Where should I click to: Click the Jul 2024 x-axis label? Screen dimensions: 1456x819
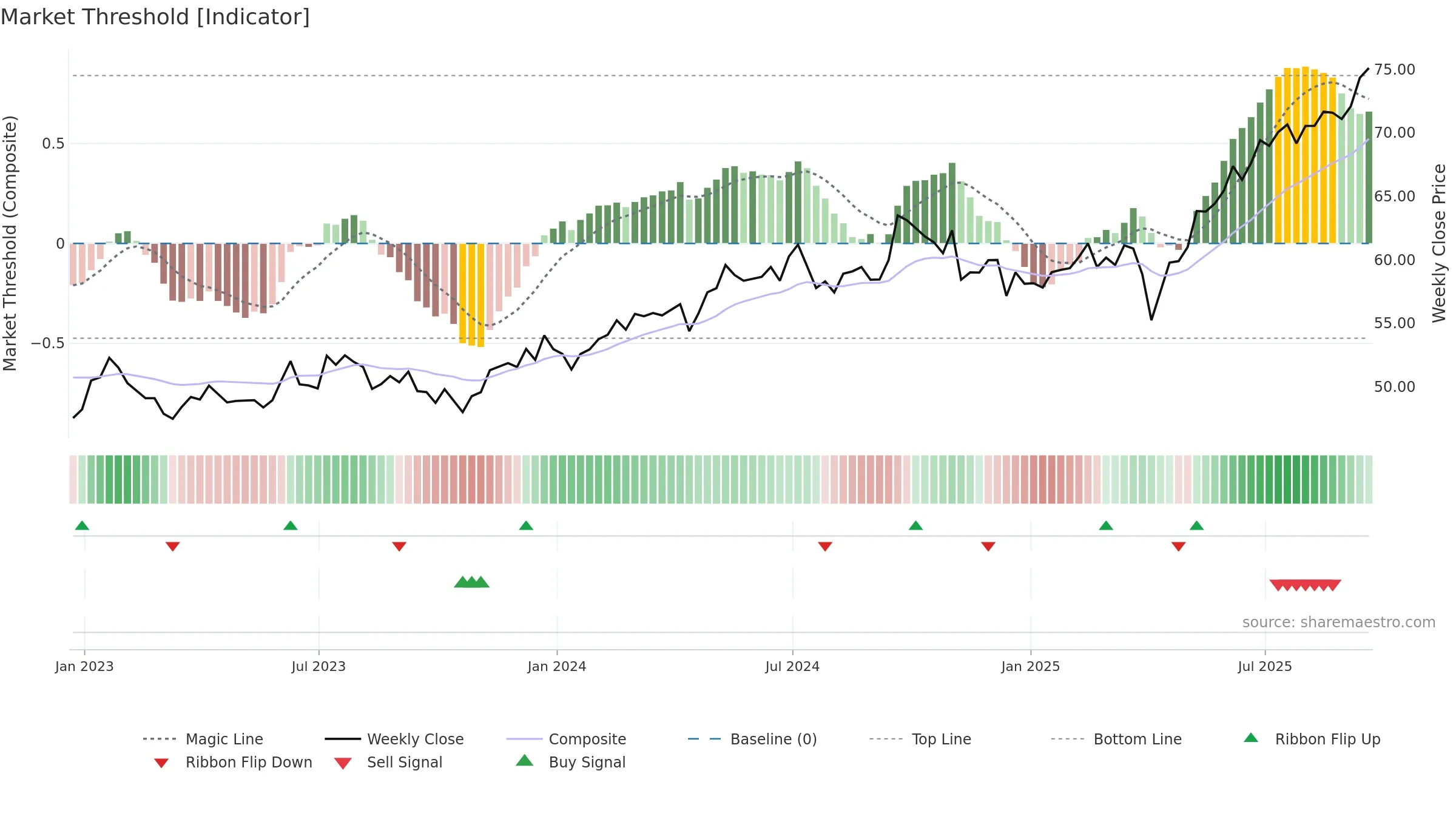pyautogui.click(x=792, y=667)
